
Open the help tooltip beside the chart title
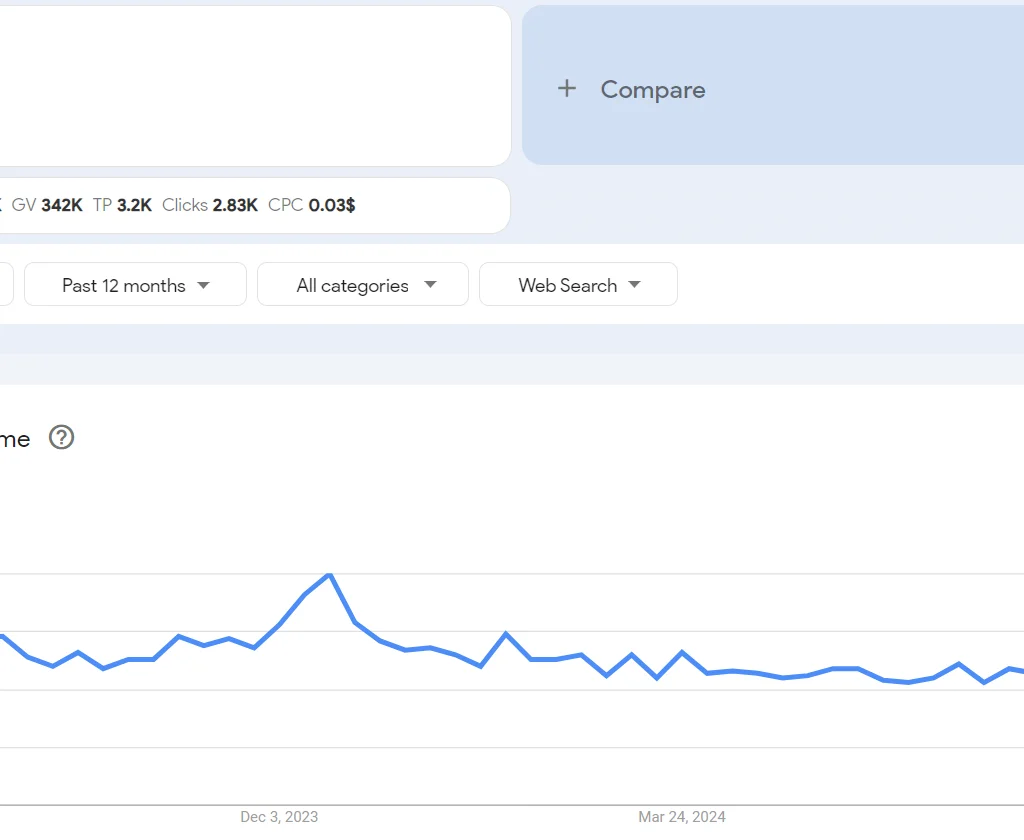coord(61,438)
